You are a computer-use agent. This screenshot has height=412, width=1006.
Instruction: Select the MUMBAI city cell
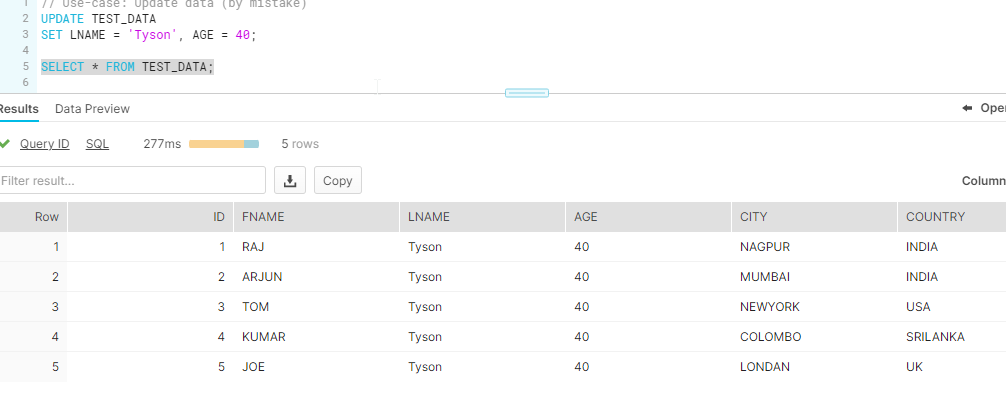pos(814,277)
